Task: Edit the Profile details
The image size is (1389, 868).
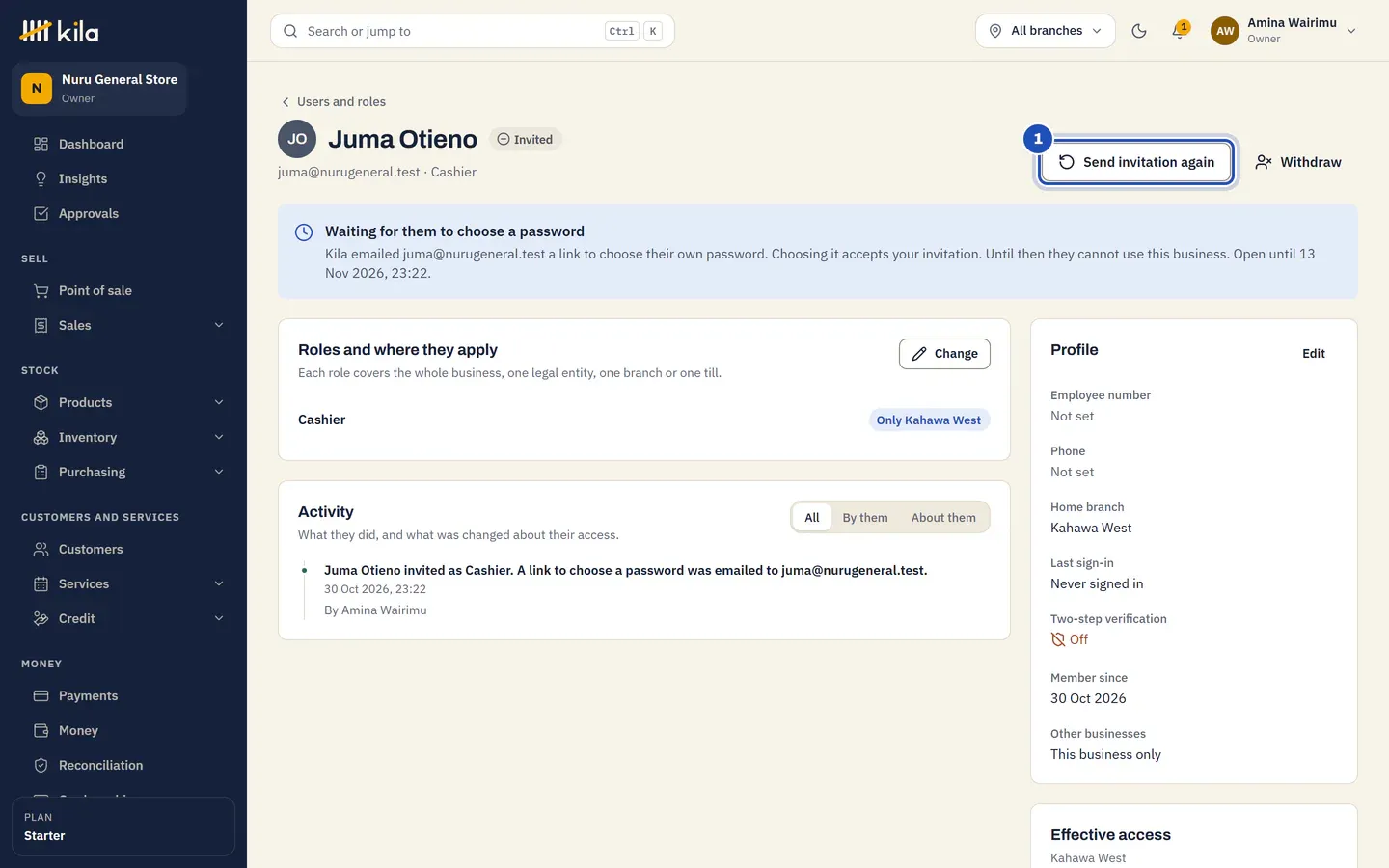Action: pyautogui.click(x=1314, y=354)
